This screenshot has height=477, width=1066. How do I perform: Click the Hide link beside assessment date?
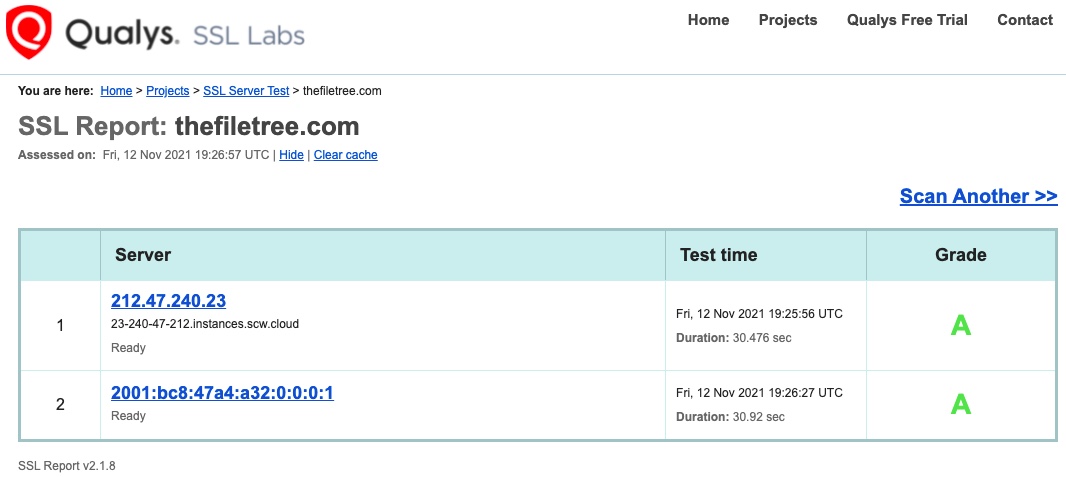click(291, 155)
